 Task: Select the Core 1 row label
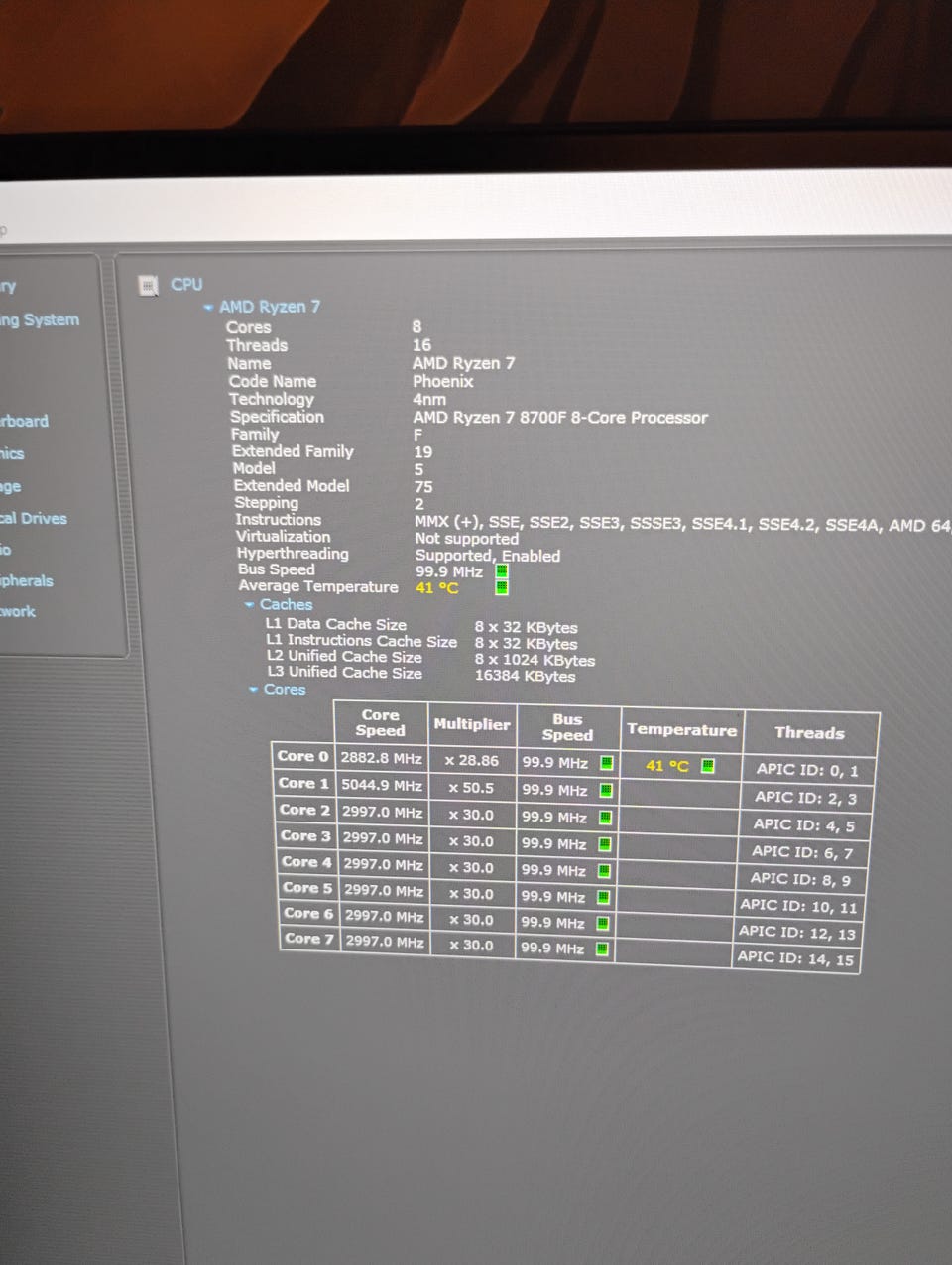point(302,783)
